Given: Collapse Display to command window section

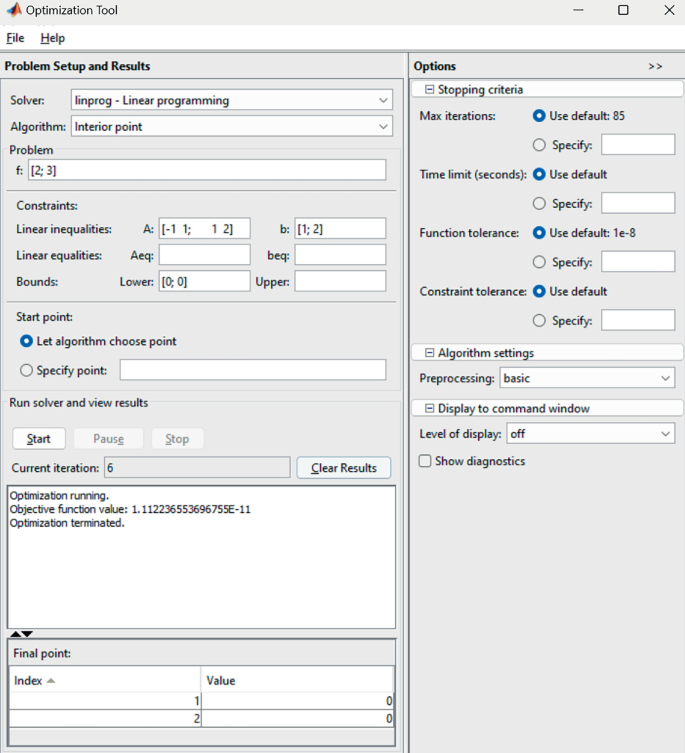Looking at the screenshot, I should pos(430,408).
